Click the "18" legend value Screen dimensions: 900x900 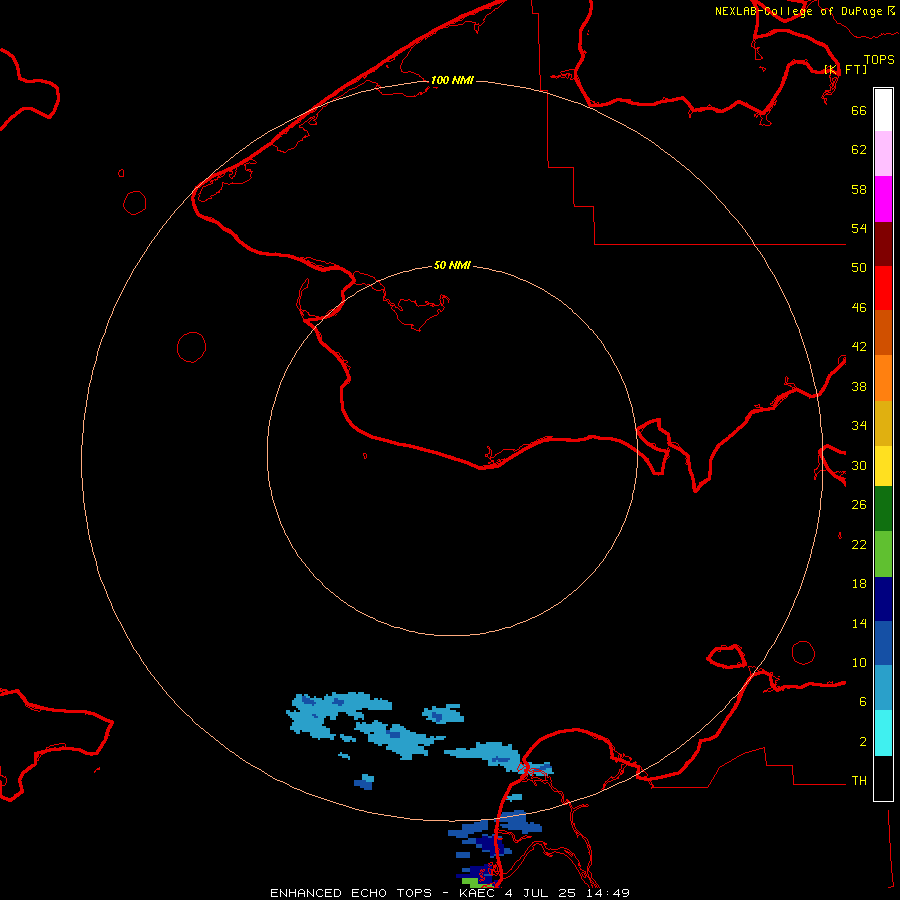coord(859,584)
